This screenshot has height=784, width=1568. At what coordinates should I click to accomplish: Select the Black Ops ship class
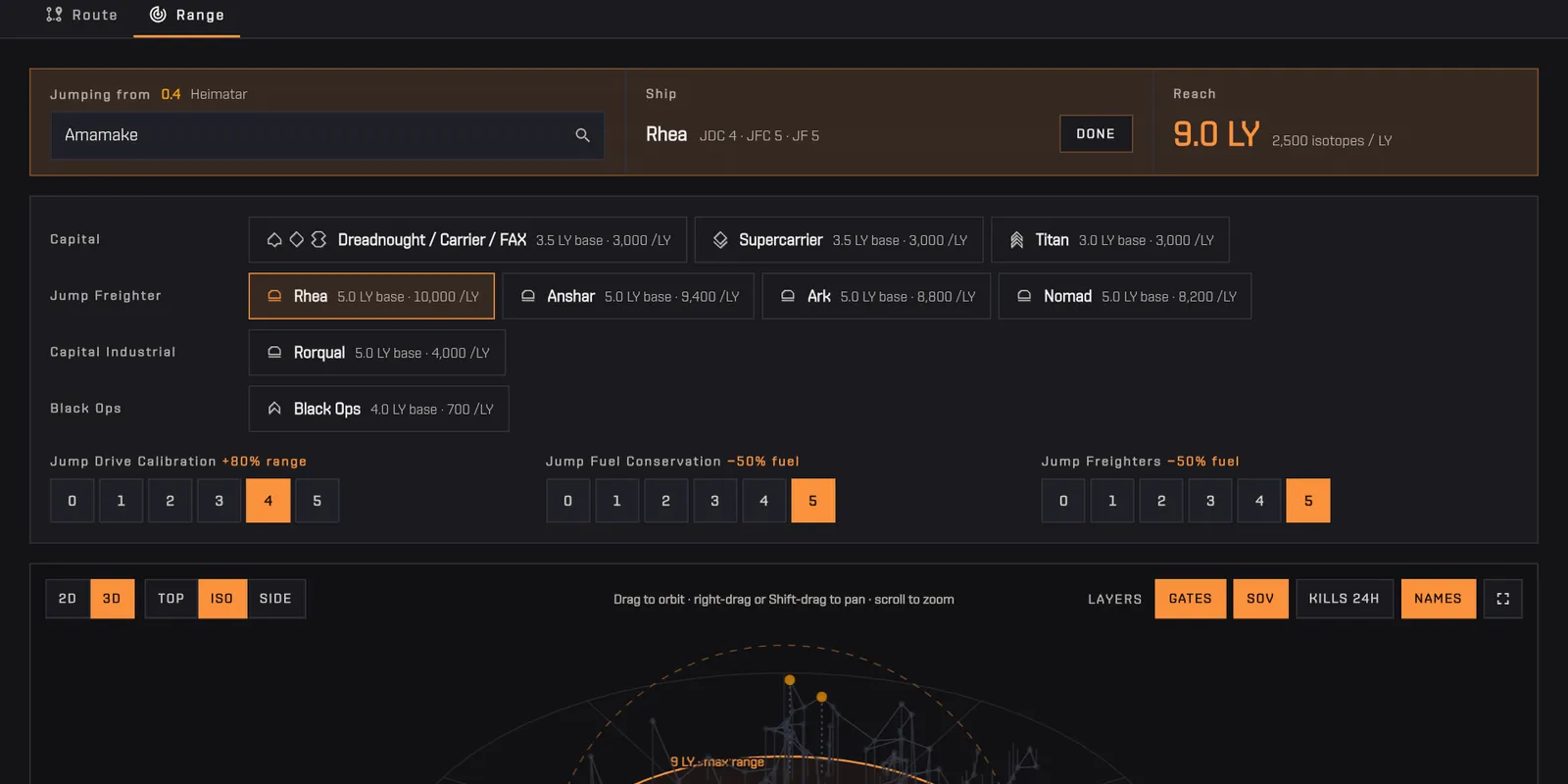379,409
